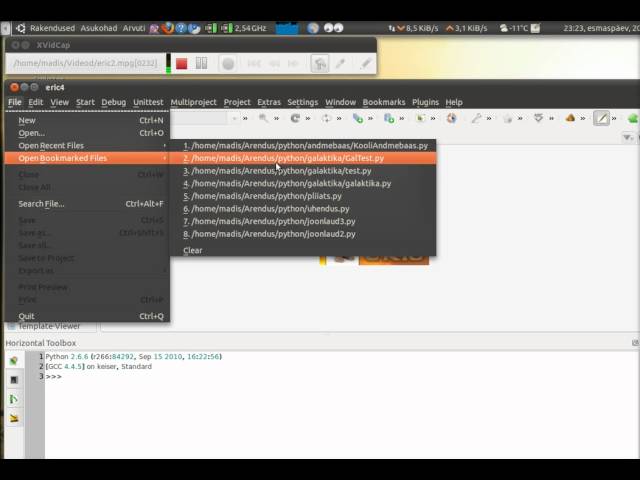Stop recording in XVidCap

[182, 63]
